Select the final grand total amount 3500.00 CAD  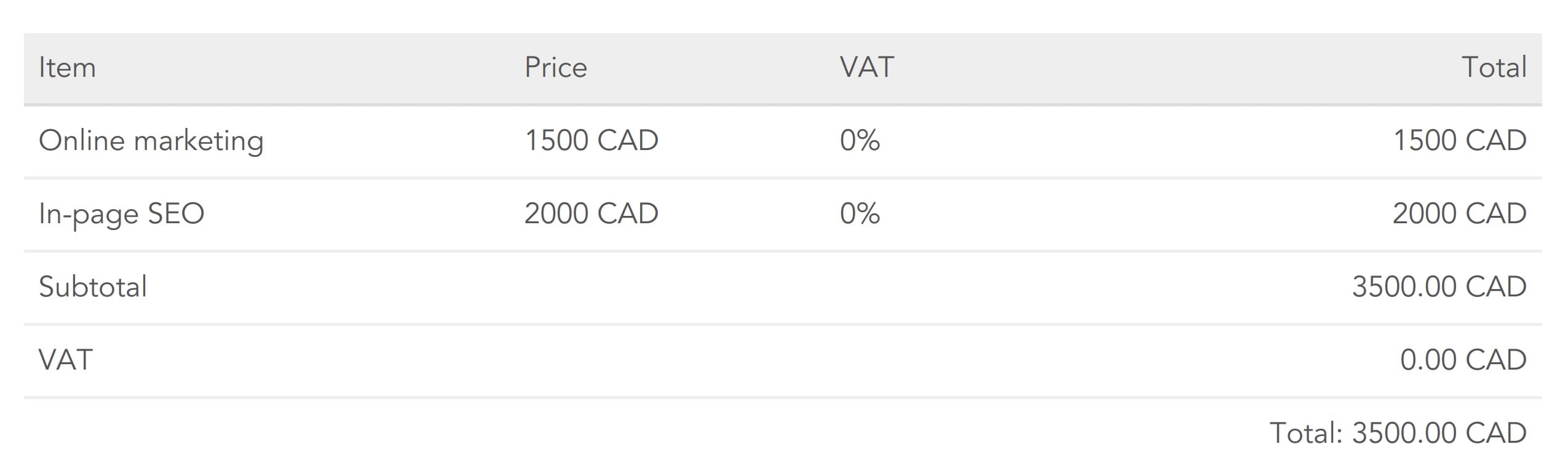1439,434
